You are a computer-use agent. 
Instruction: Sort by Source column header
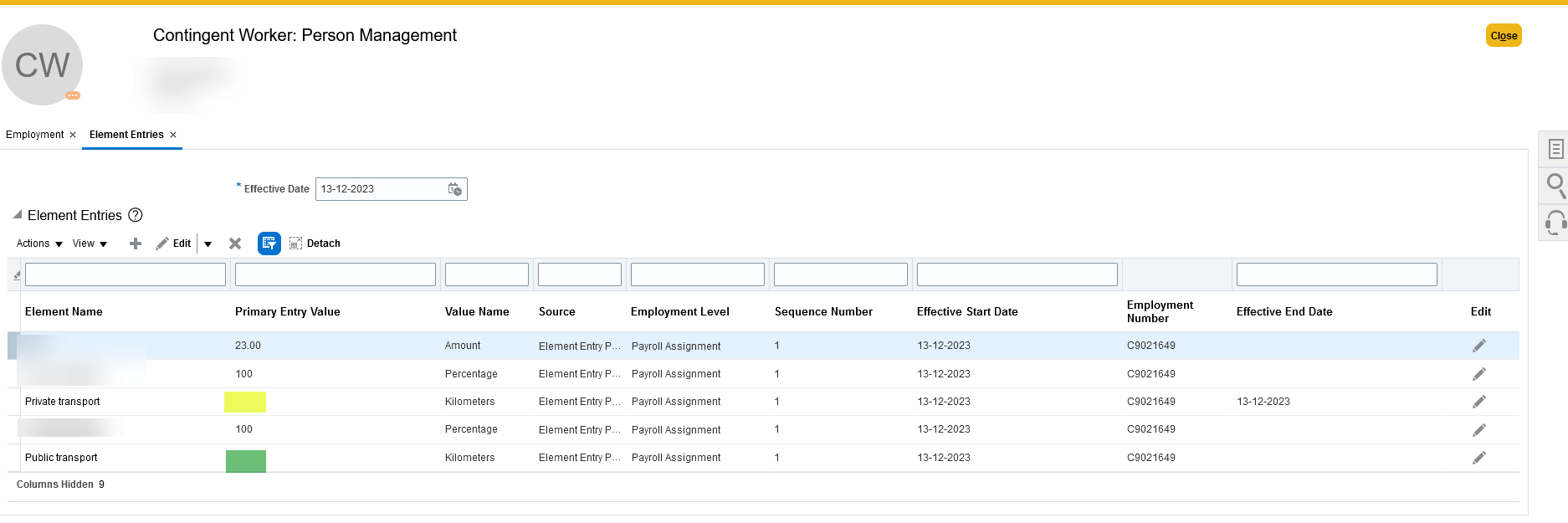point(557,311)
